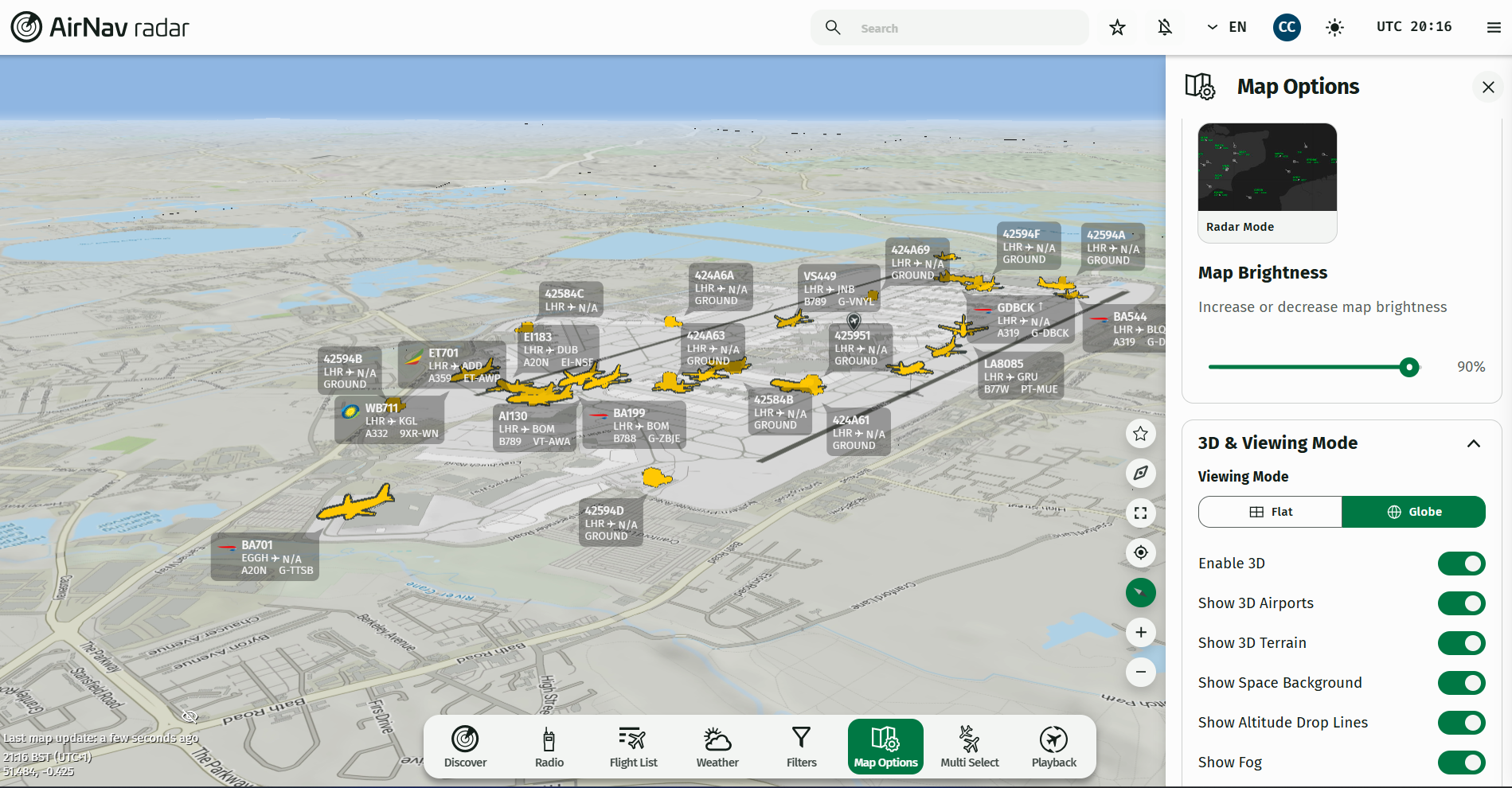This screenshot has width=1512, height=788.
Task: Open the EN language dropdown
Action: (x=1227, y=27)
